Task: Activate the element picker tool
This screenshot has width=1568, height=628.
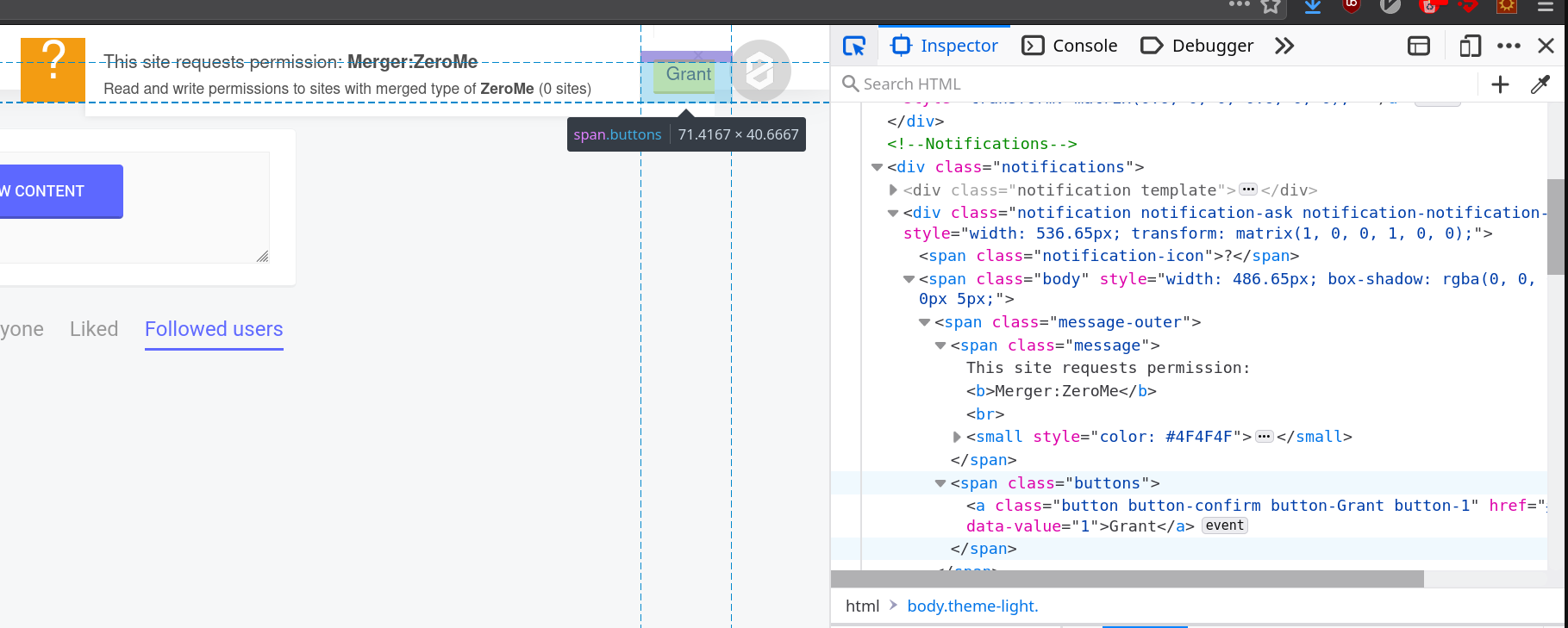Action: pyautogui.click(x=854, y=46)
